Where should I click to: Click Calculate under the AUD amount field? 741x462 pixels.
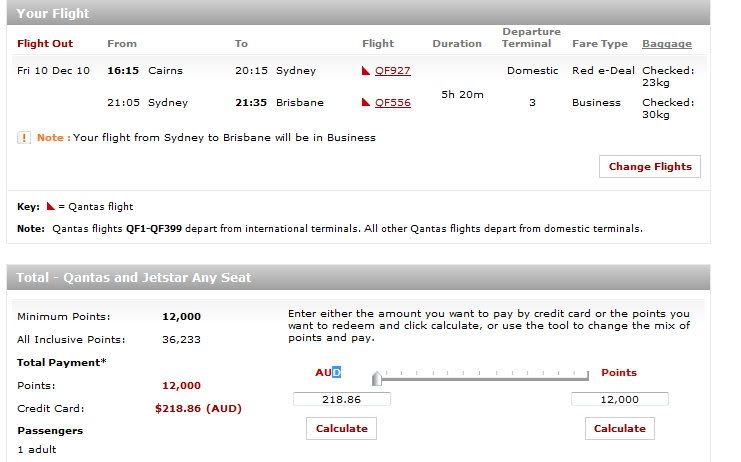point(341,428)
